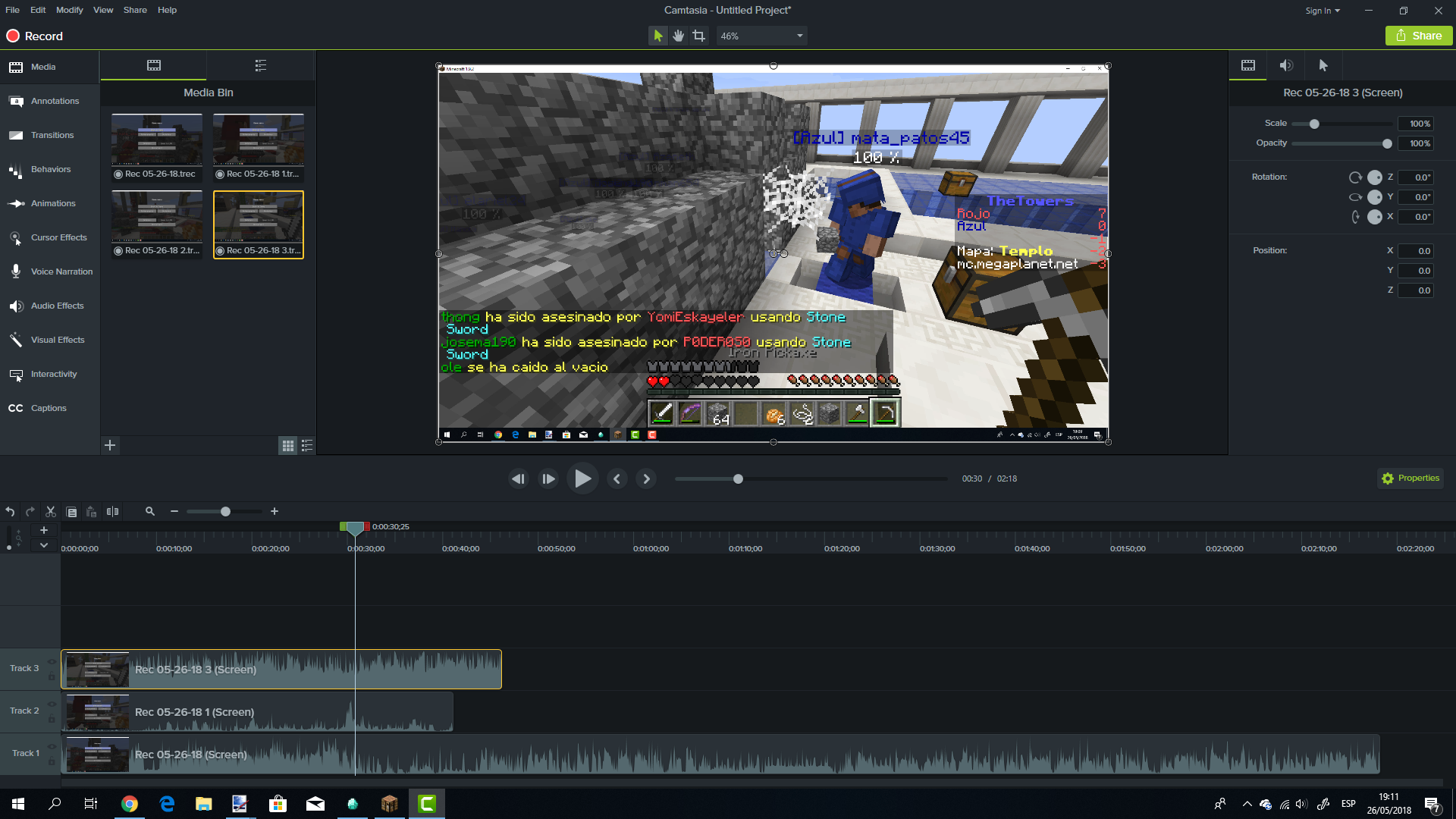
Task: Open the Share menu in menu bar
Action: pos(135,10)
